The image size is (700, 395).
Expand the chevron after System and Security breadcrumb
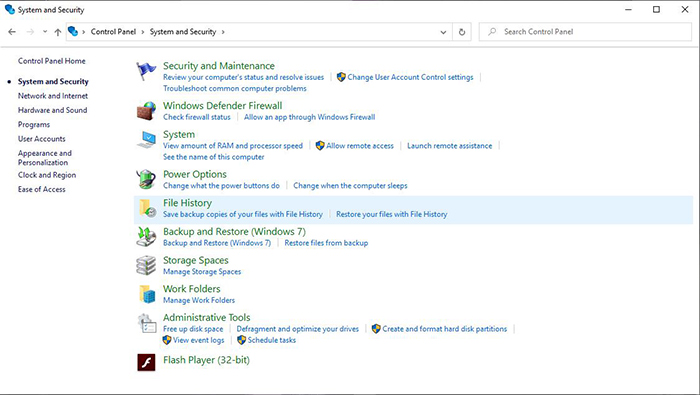[223, 32]
